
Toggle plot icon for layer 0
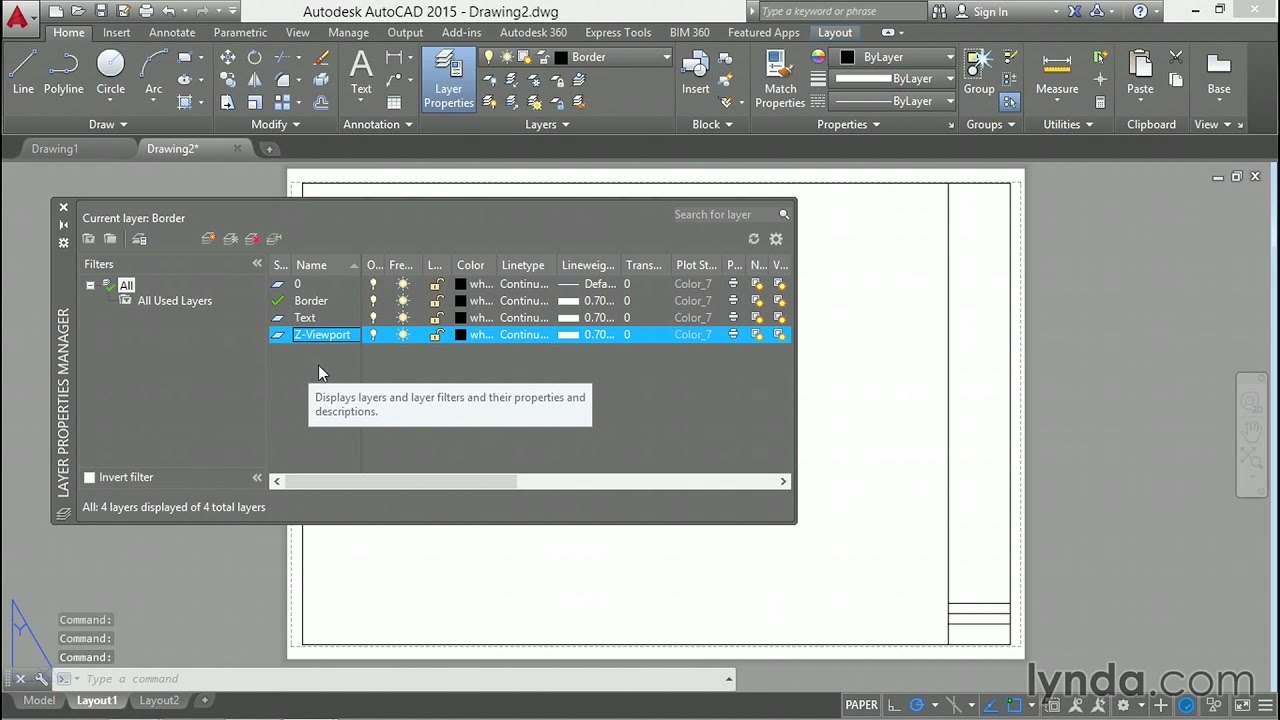coord(733,284)
